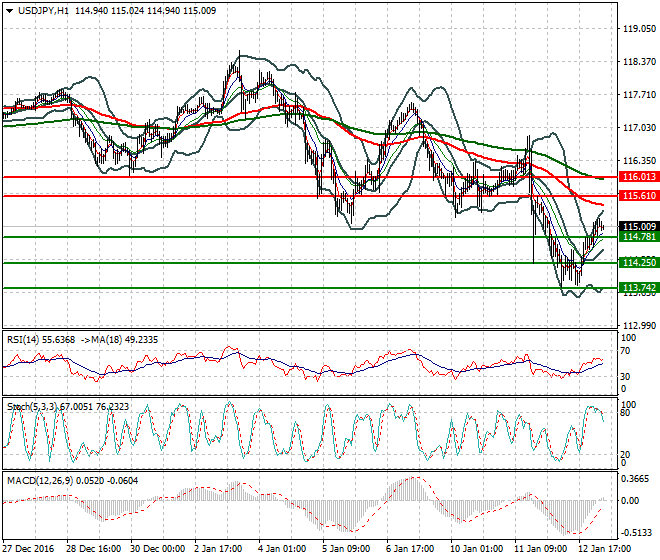Select the 117.710 price scale value

pos(639,95)
